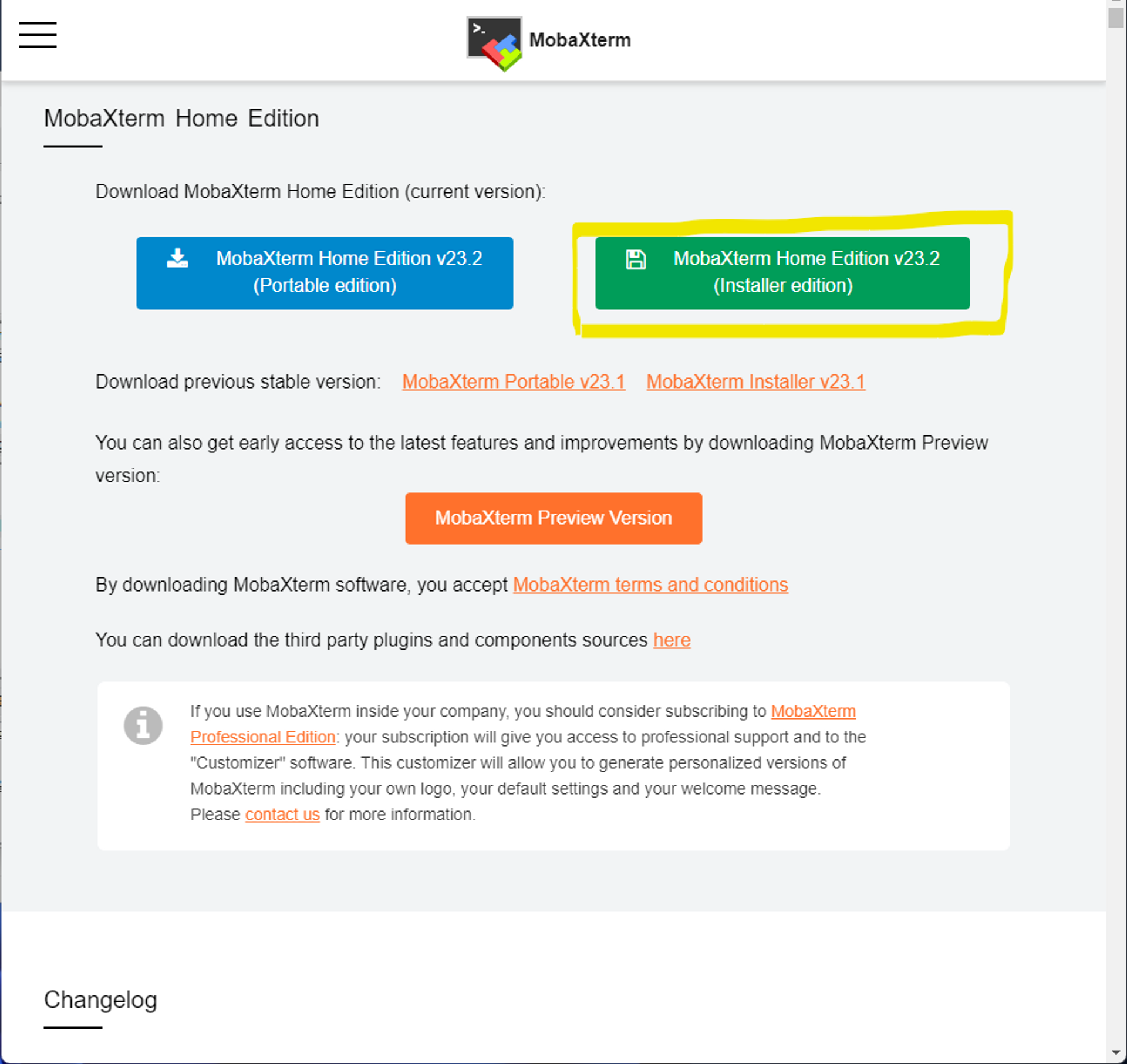Click the download arrow icon on Portable button

177,258
